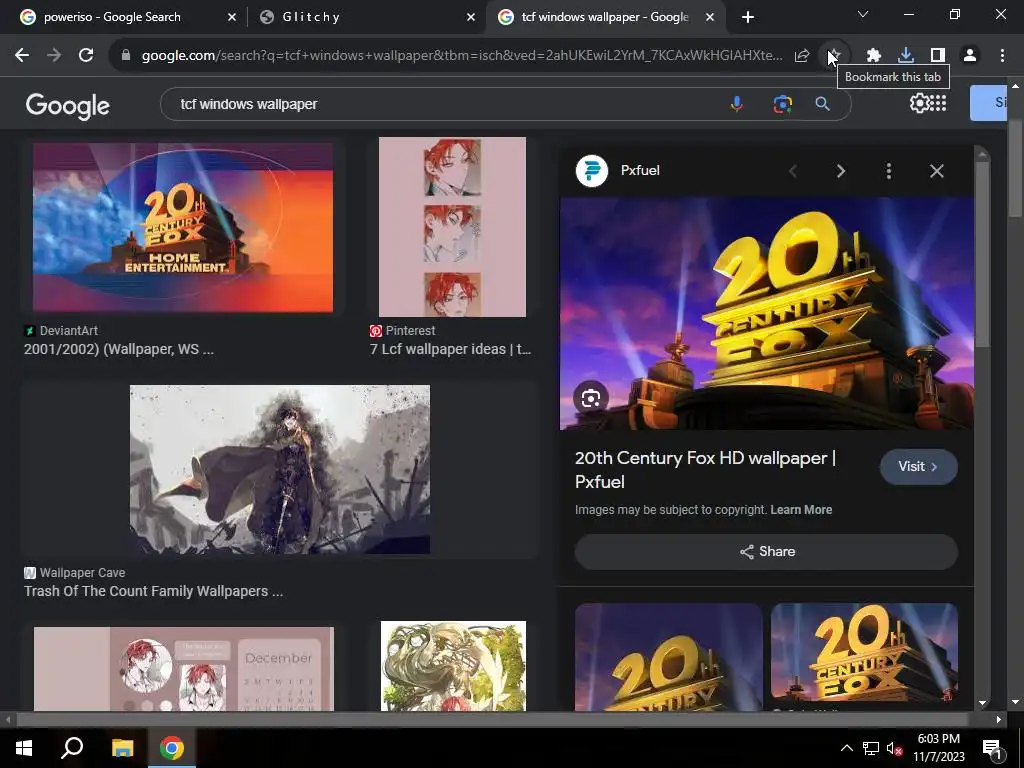Open the Chrome downloads icon
Screen dimensions: 1024x768
pyautogui.click(x=906, y=56)
